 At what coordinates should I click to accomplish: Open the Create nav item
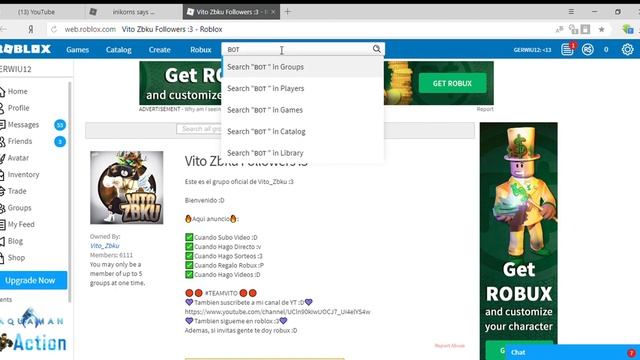pyautogui.click(x=160, y=50)
